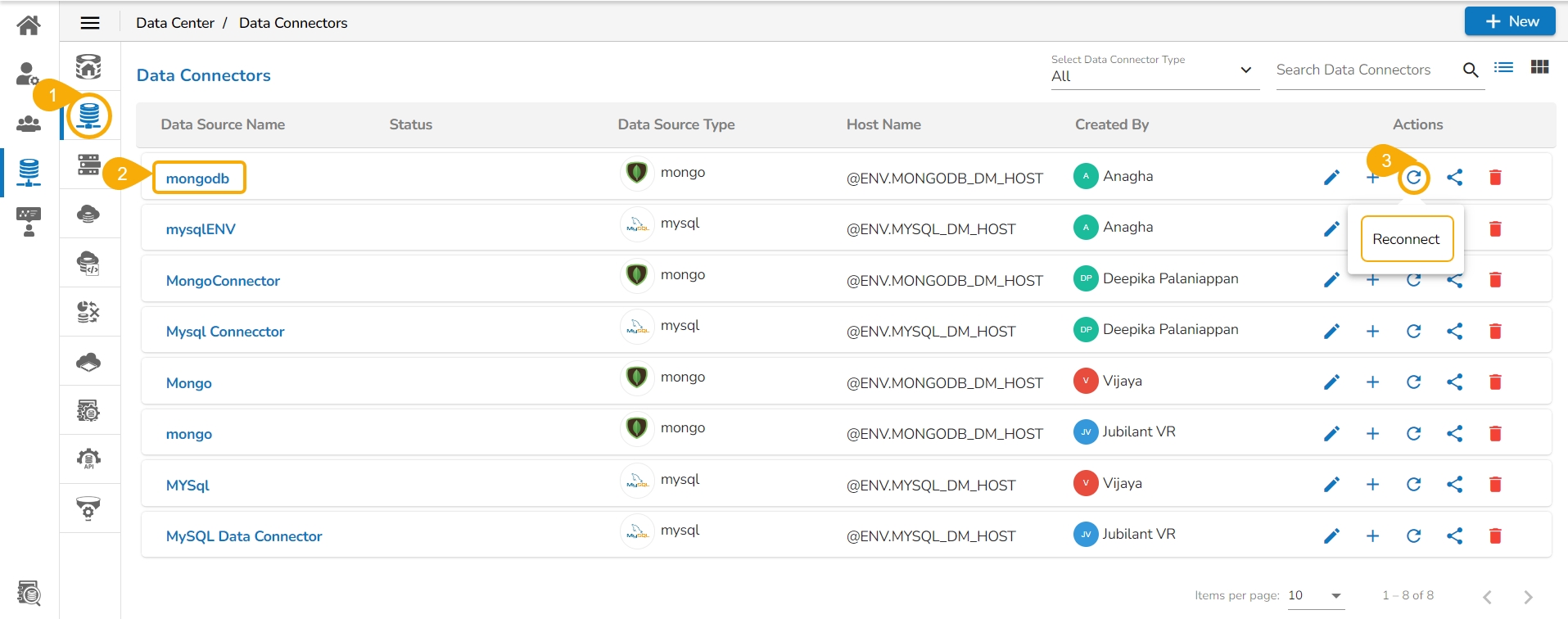The width and height of the screenshot is (1568, 619).
Task: Switch to list view
Action: [1503, 67]
